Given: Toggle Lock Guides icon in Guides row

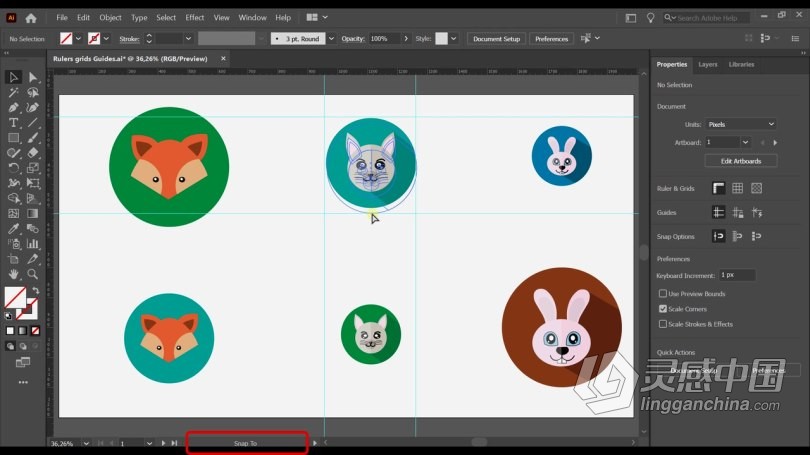Looking at the screenshot, I should click(738, 212).
